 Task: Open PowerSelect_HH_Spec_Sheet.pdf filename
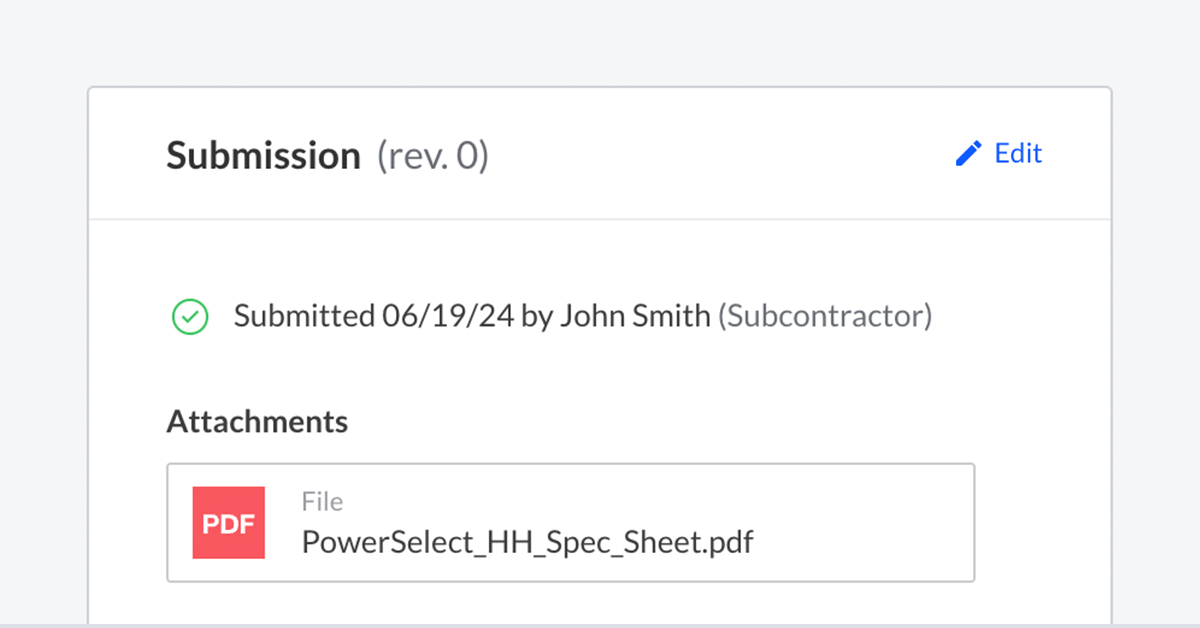coord(527,542)
